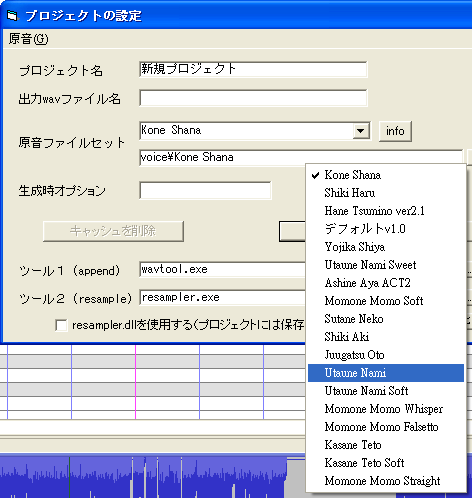Select Utaune Nami Soft voicebank

click(386, 391)
